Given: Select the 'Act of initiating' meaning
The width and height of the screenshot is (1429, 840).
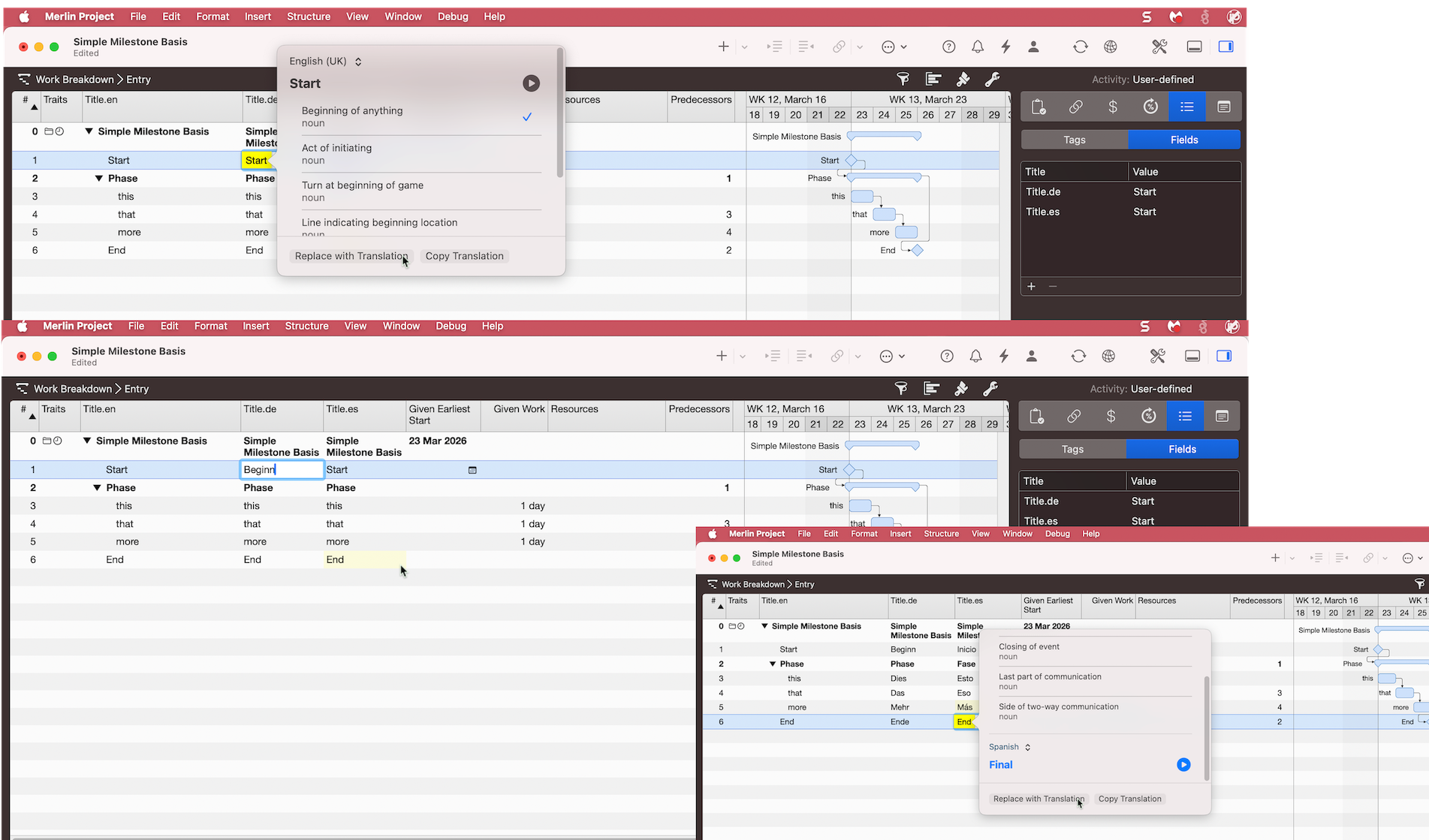Looking at the screenshot, I should coord(421,154).
